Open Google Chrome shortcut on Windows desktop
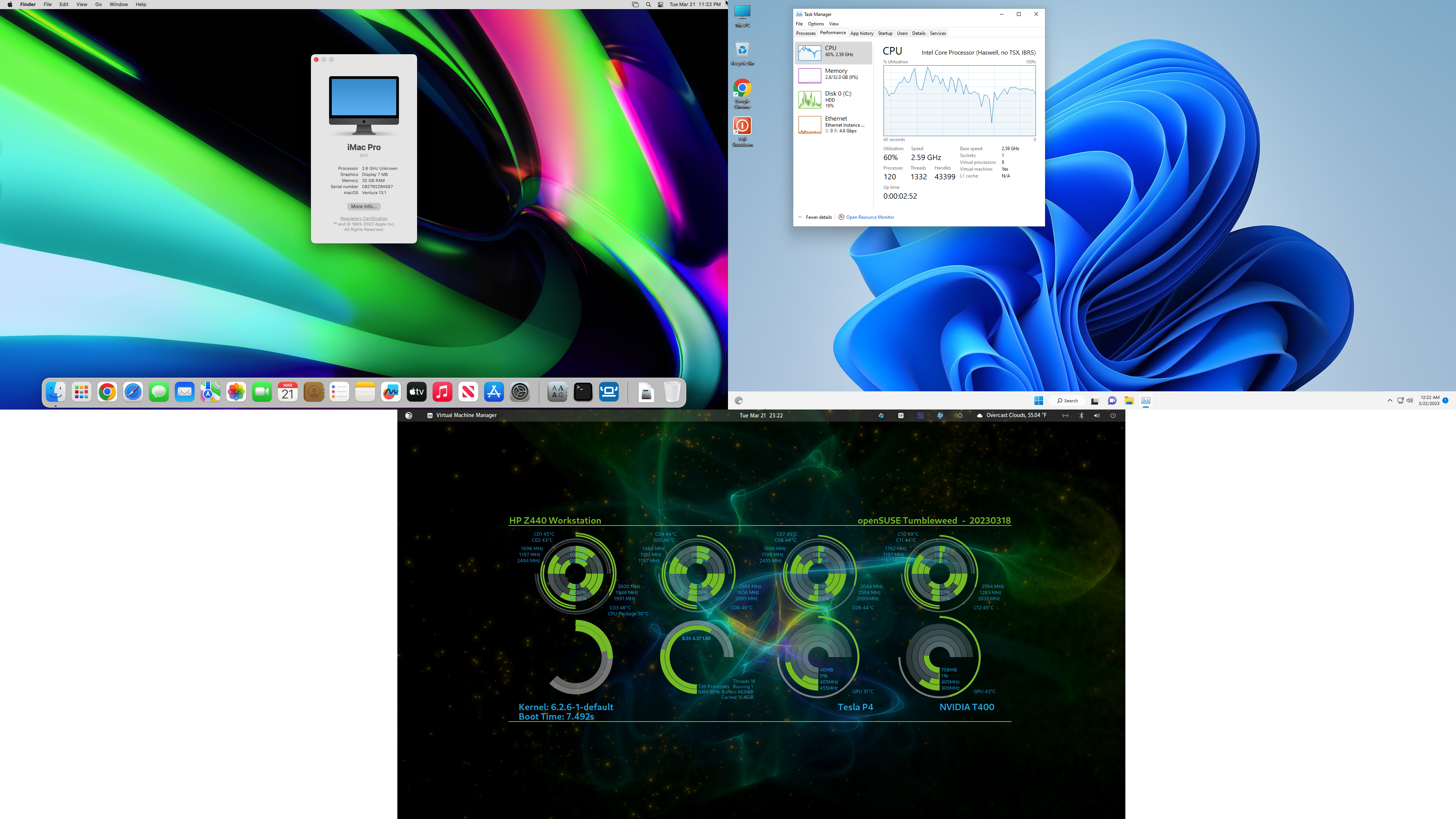Viewport: 1456px width, 819px height. click(x=742, y=94)
